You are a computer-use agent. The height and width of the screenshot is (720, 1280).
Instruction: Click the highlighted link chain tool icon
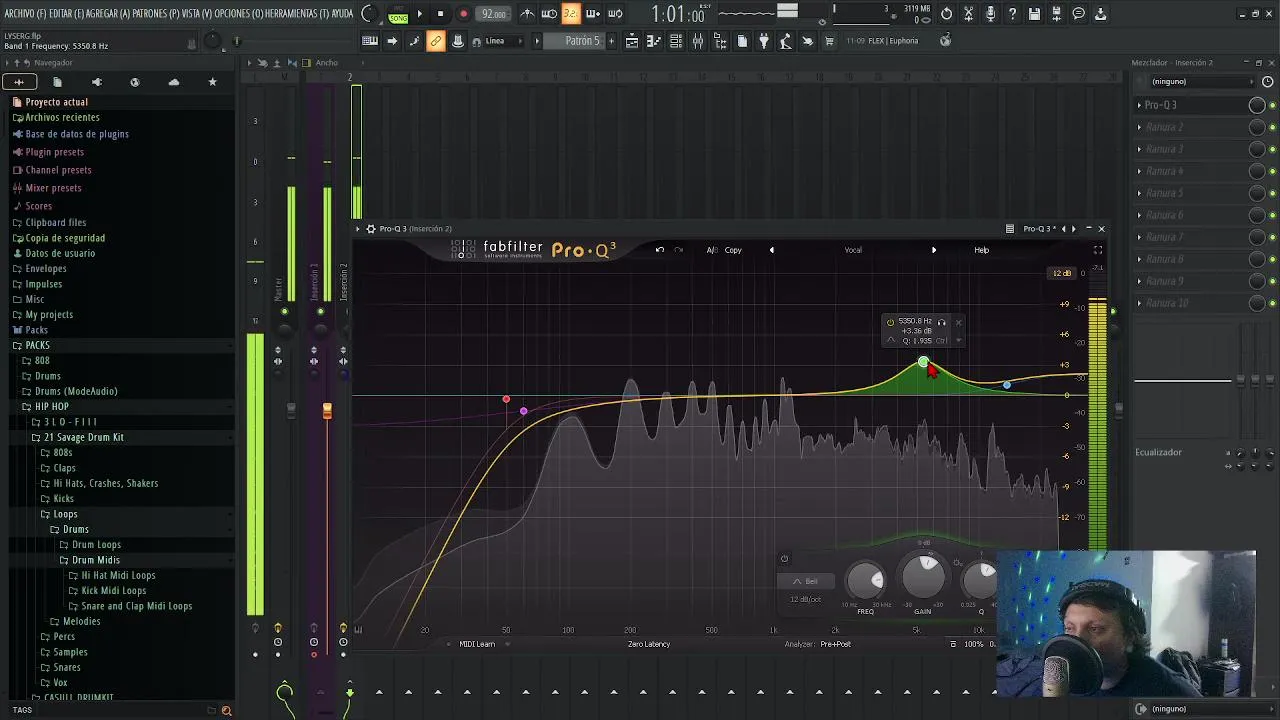click(436, 41)
